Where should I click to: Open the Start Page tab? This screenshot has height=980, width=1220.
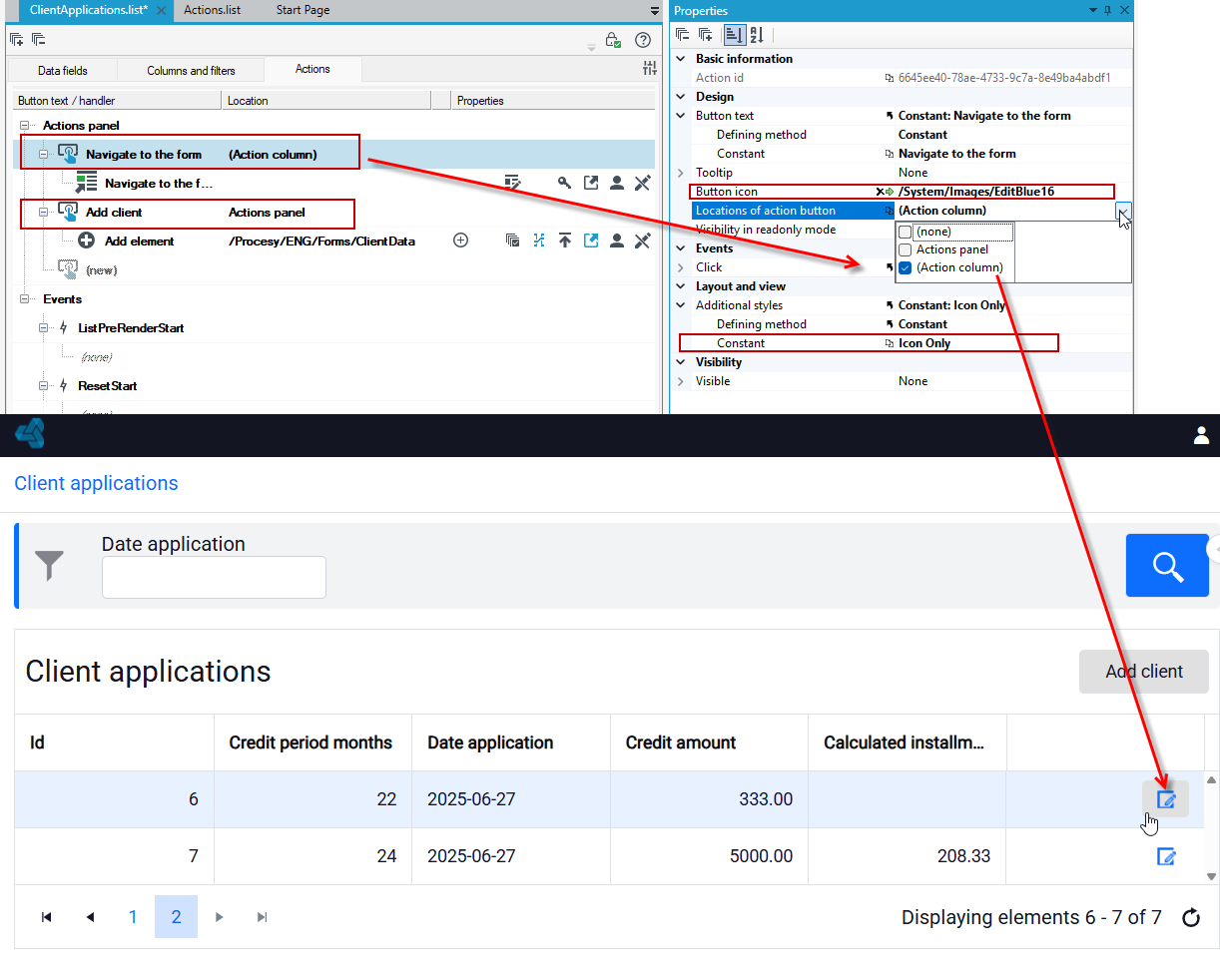coord(303,10)
